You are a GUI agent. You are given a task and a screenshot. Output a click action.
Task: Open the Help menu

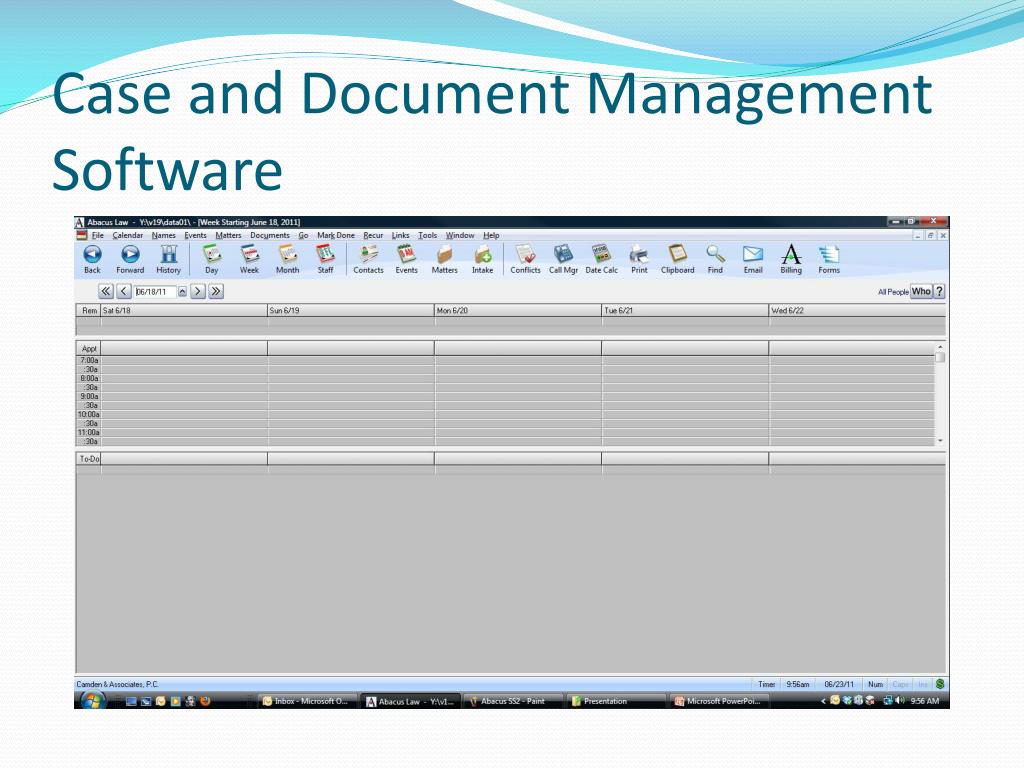point(491,235)
